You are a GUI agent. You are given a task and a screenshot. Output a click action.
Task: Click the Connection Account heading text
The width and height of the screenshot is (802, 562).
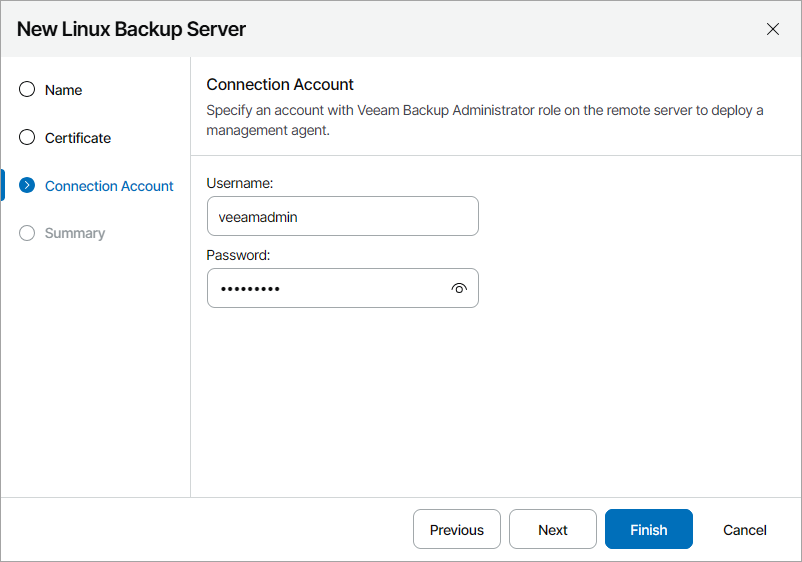[x=280, y=85]
